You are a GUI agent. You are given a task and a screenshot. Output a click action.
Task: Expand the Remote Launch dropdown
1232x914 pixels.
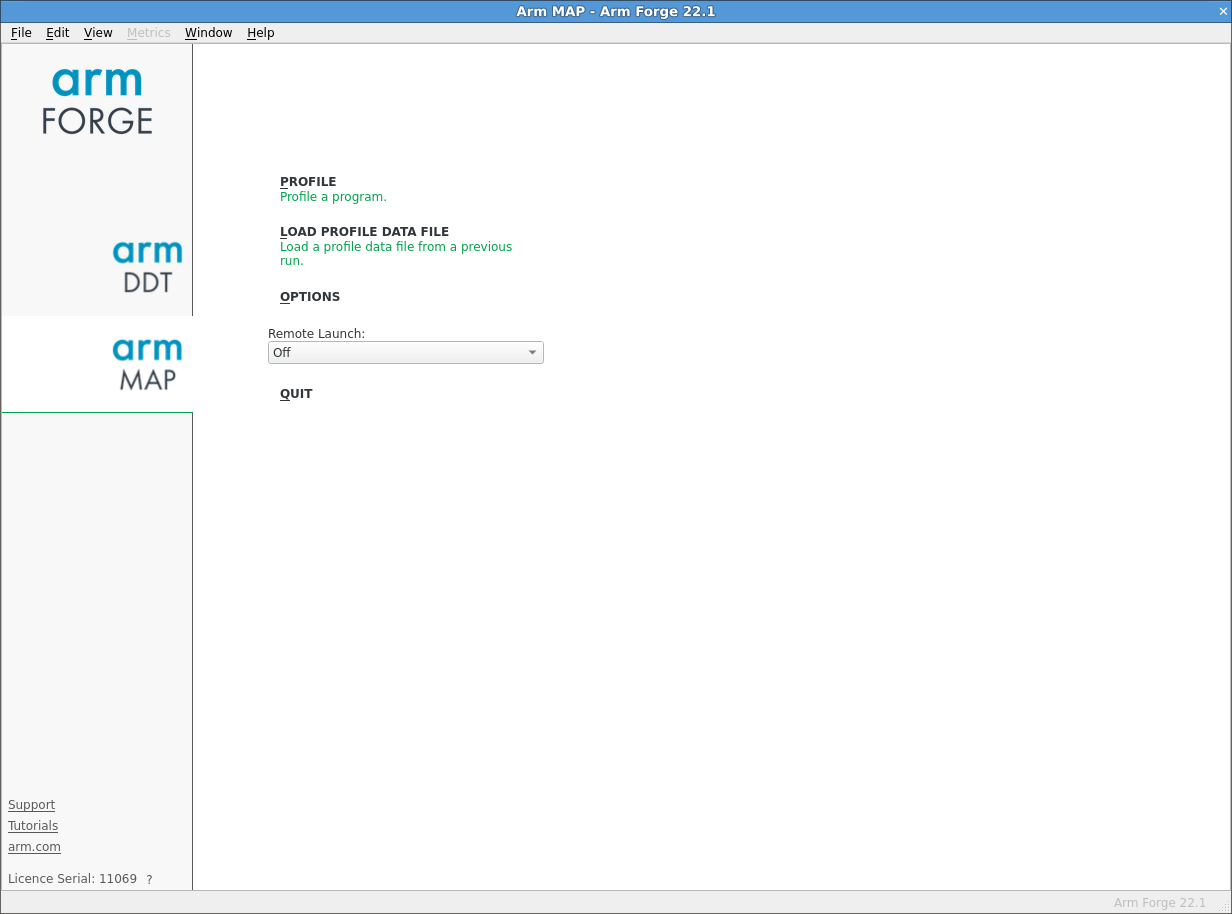[x=406, y=353]
